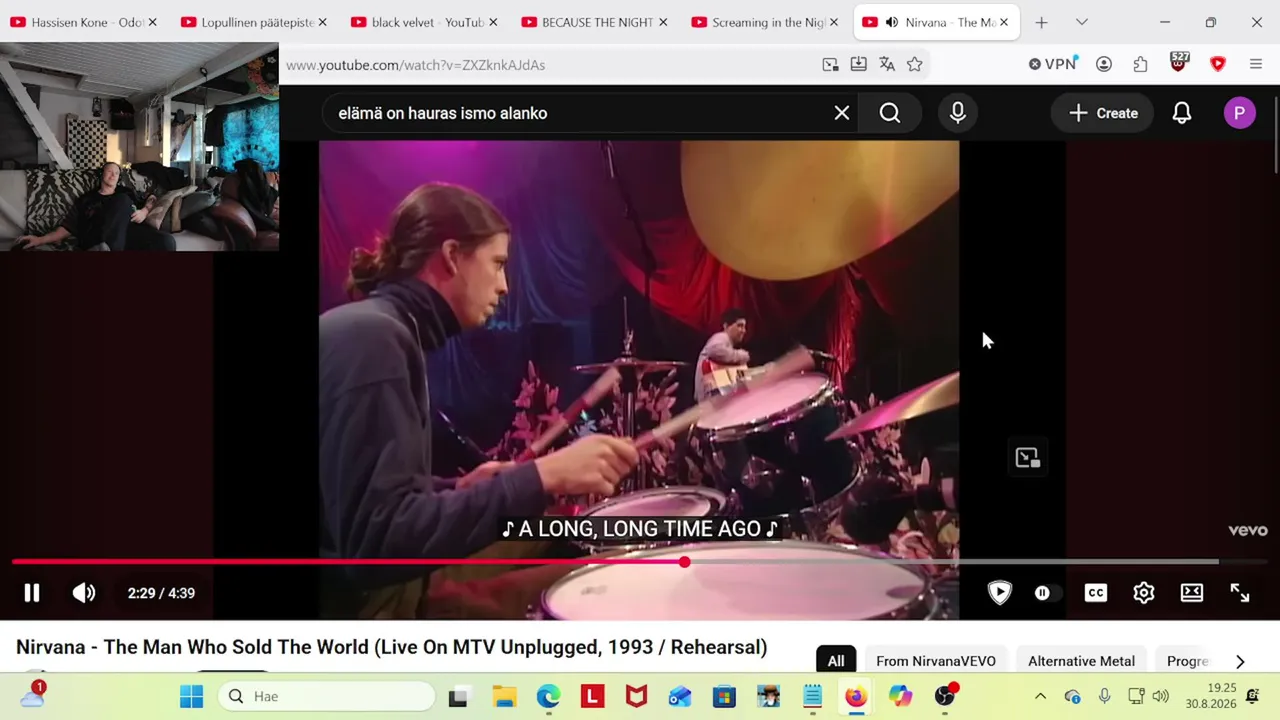The width and height of the screenshot is (1280, 720).
Task: Select the Nirvana - The Man tab
Action: click(x=937, y=22)
